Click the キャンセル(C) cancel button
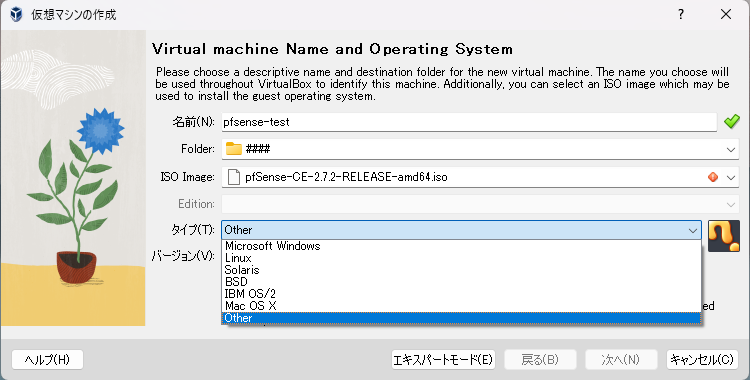This screenshot has width=750, height=380. pyautogui.click(x=702, y=359)
